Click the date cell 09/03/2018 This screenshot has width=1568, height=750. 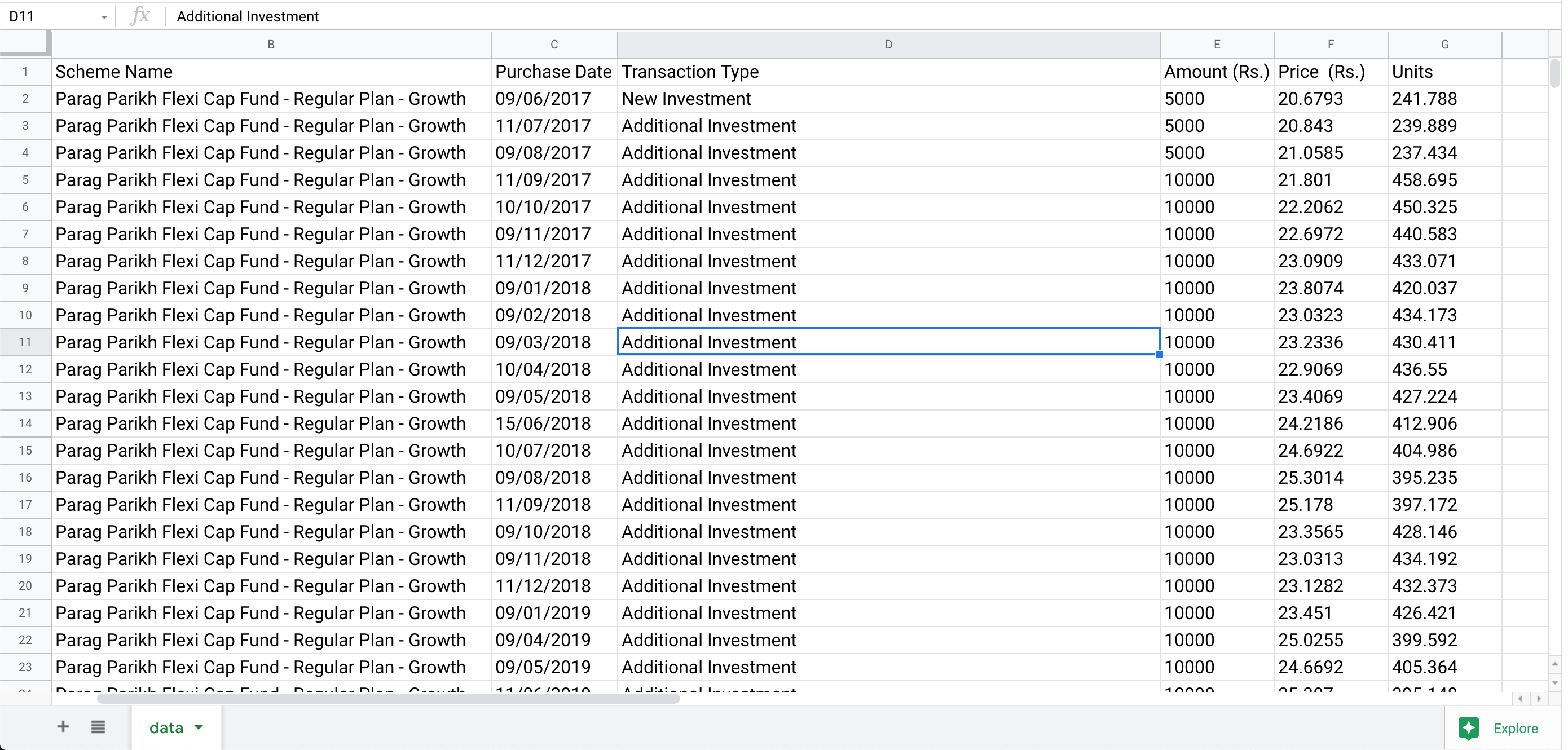[x=554, y=342]
